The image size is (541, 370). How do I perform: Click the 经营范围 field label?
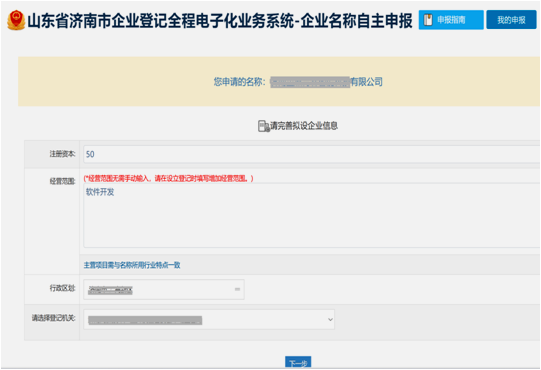coord(62,181)
